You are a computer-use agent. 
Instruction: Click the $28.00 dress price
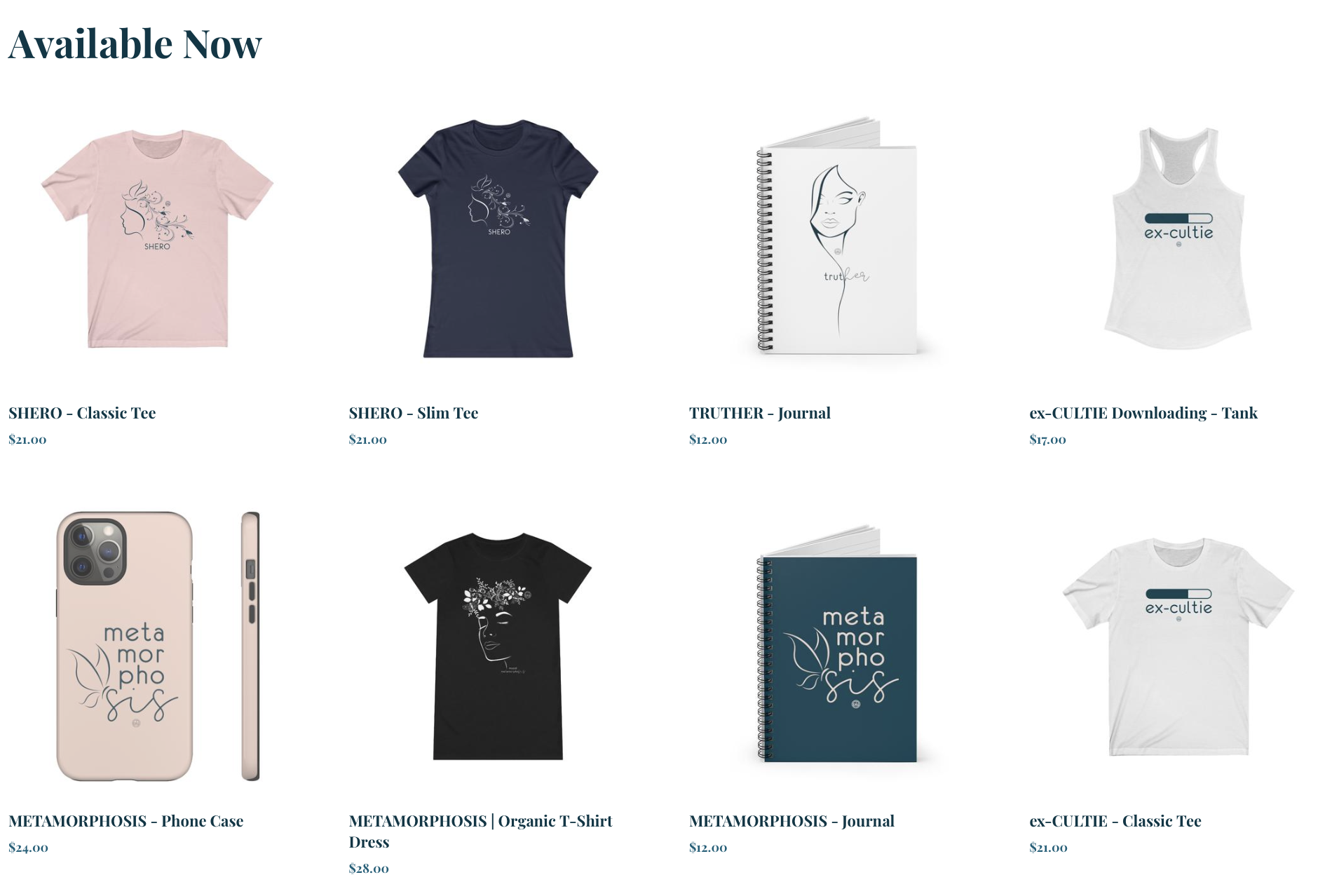[x=369, y=869]
